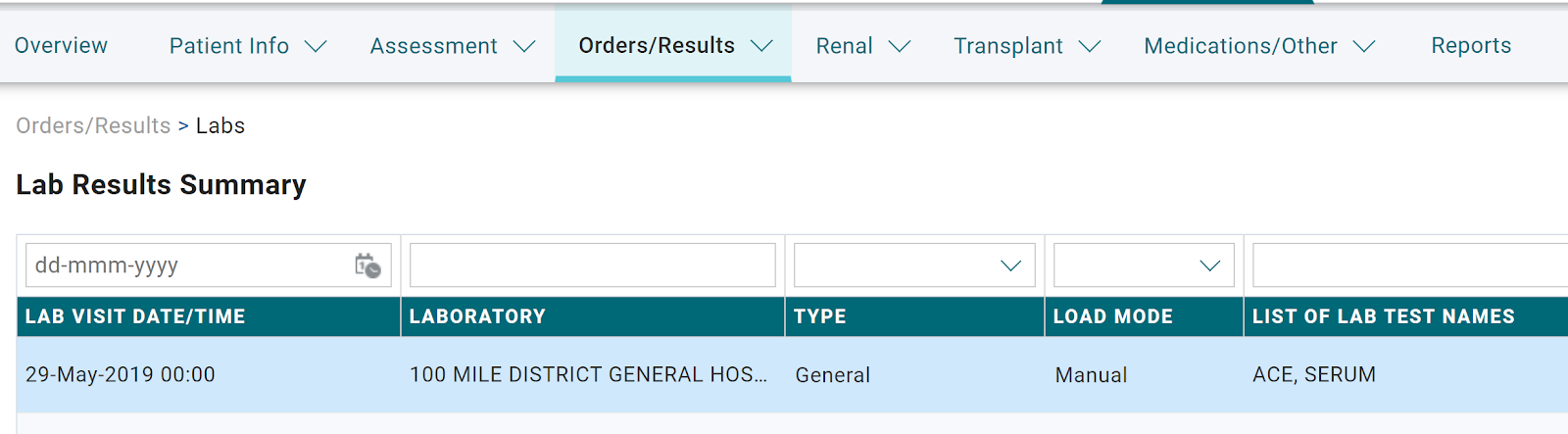Expand the Assessment menu chevron
This screenshot has height=434, width=1568.
click(x=524, y=46)
